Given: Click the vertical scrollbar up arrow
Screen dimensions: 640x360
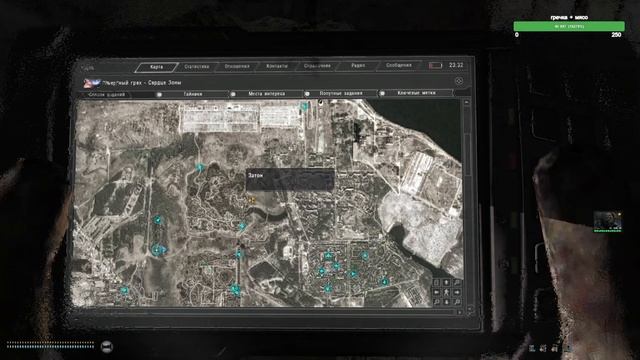Looking at the screenshot, I should point(467,102).
